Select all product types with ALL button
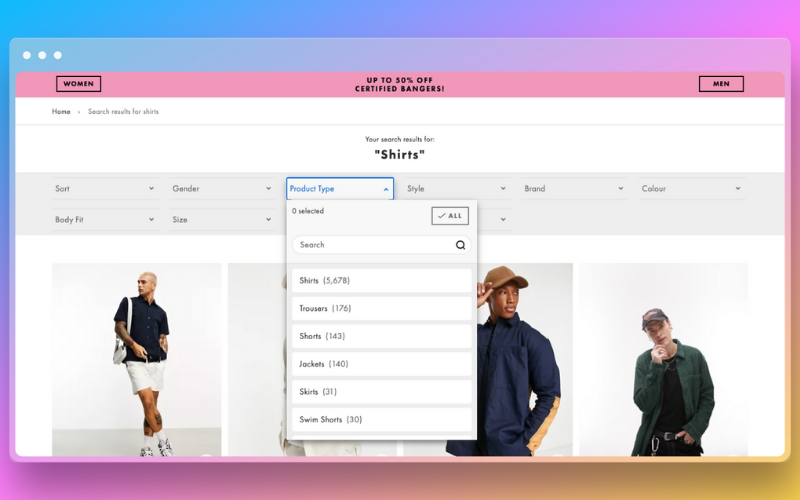The image size is (800, 500). click(450, 216)
